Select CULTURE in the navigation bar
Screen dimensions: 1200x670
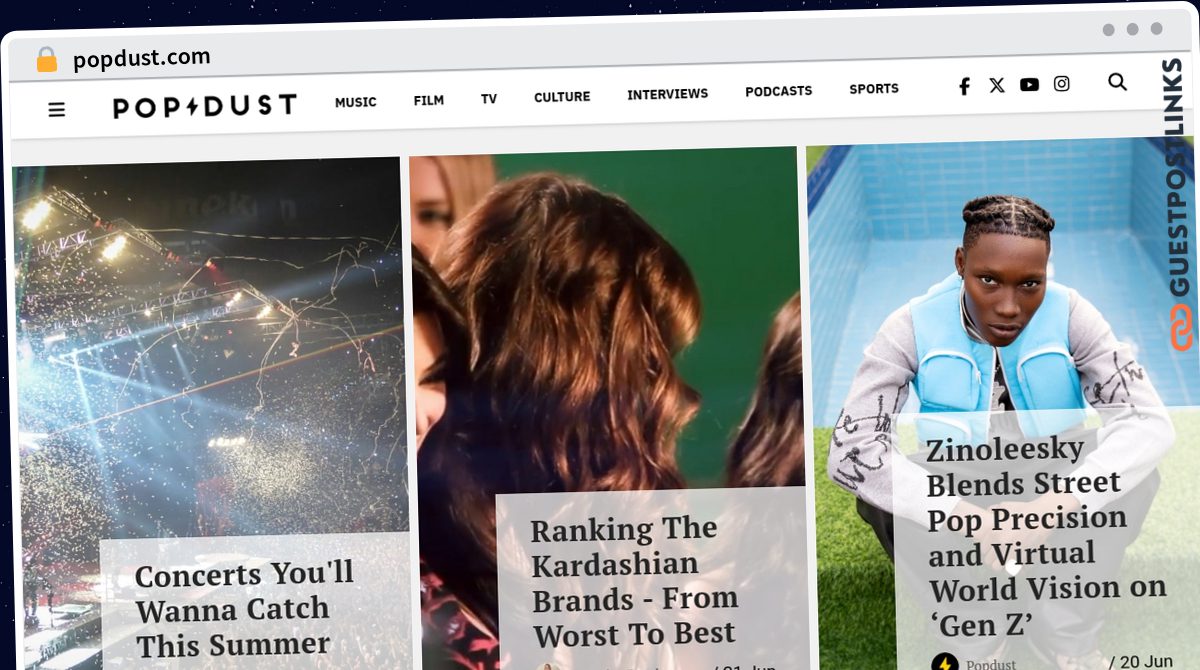(x=562, y=97)
